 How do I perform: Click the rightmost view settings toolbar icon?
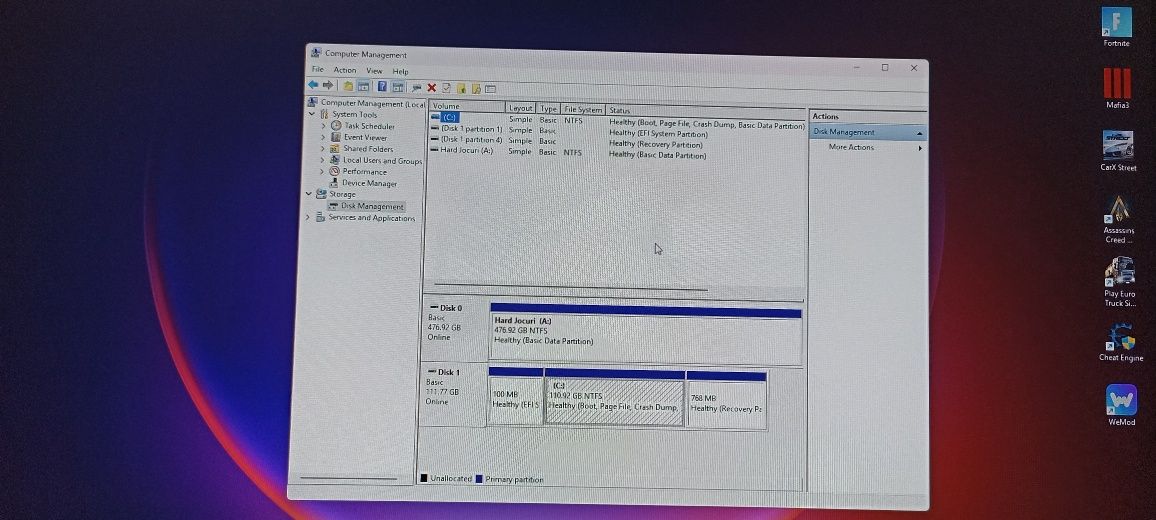point(490,89)
